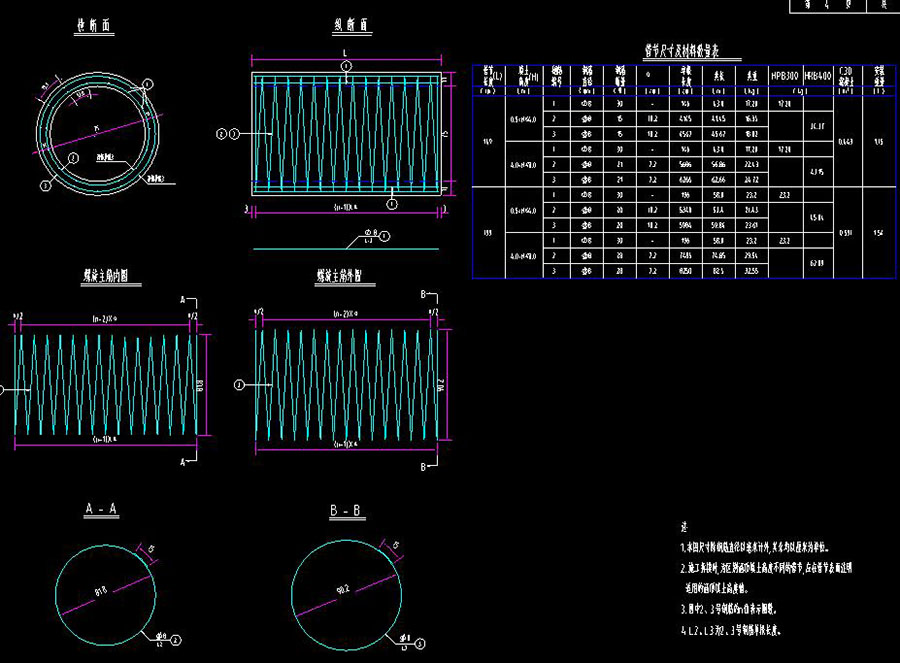The height and width of the screenshot is (663, 900).
Task: Click the 横断面 cross-section title
Action: [93, 26]
